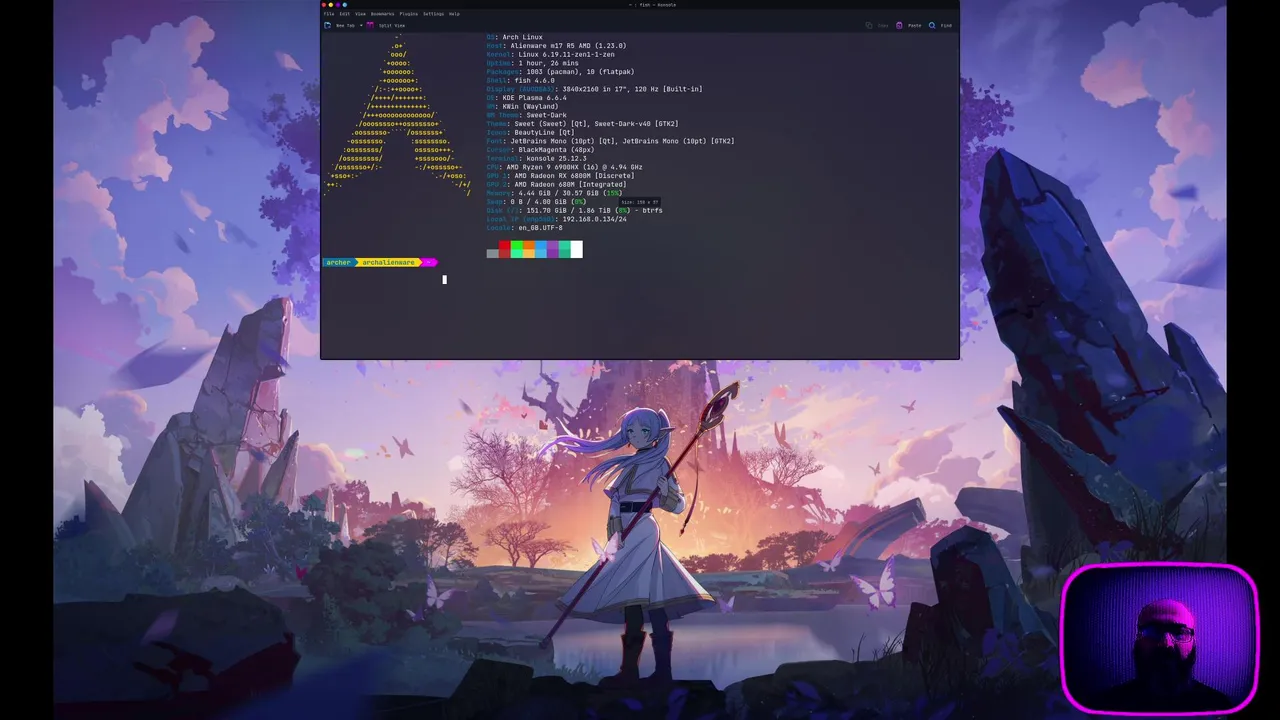1280x720 pixels.
Task: Click the 'KWin (Wayland)' text
Action: point(530,106)
